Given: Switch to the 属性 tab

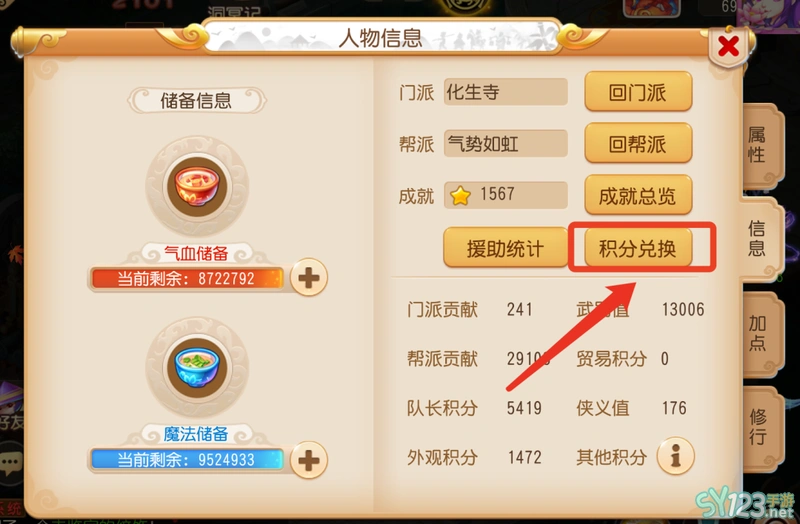Looking at the screenshot, I should coord(757,145).
